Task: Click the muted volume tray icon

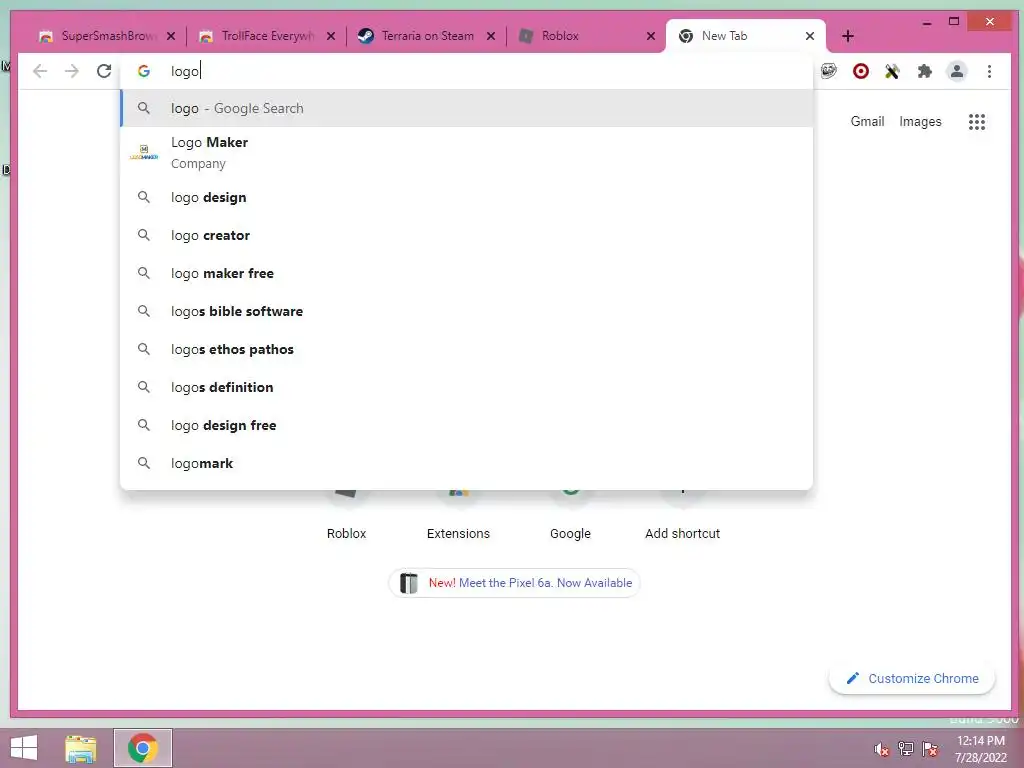Action: 882,749
